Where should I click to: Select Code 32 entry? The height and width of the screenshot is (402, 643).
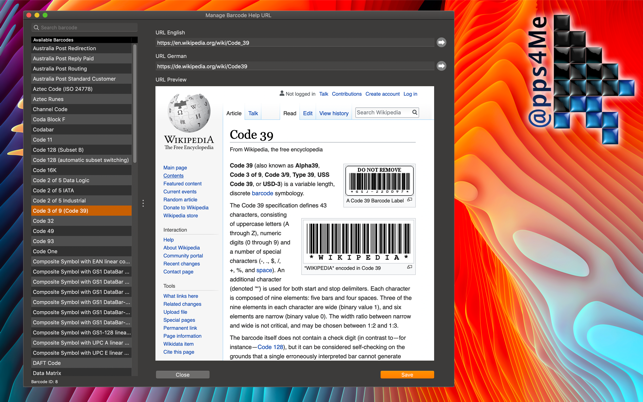click(x=82, y=221)
